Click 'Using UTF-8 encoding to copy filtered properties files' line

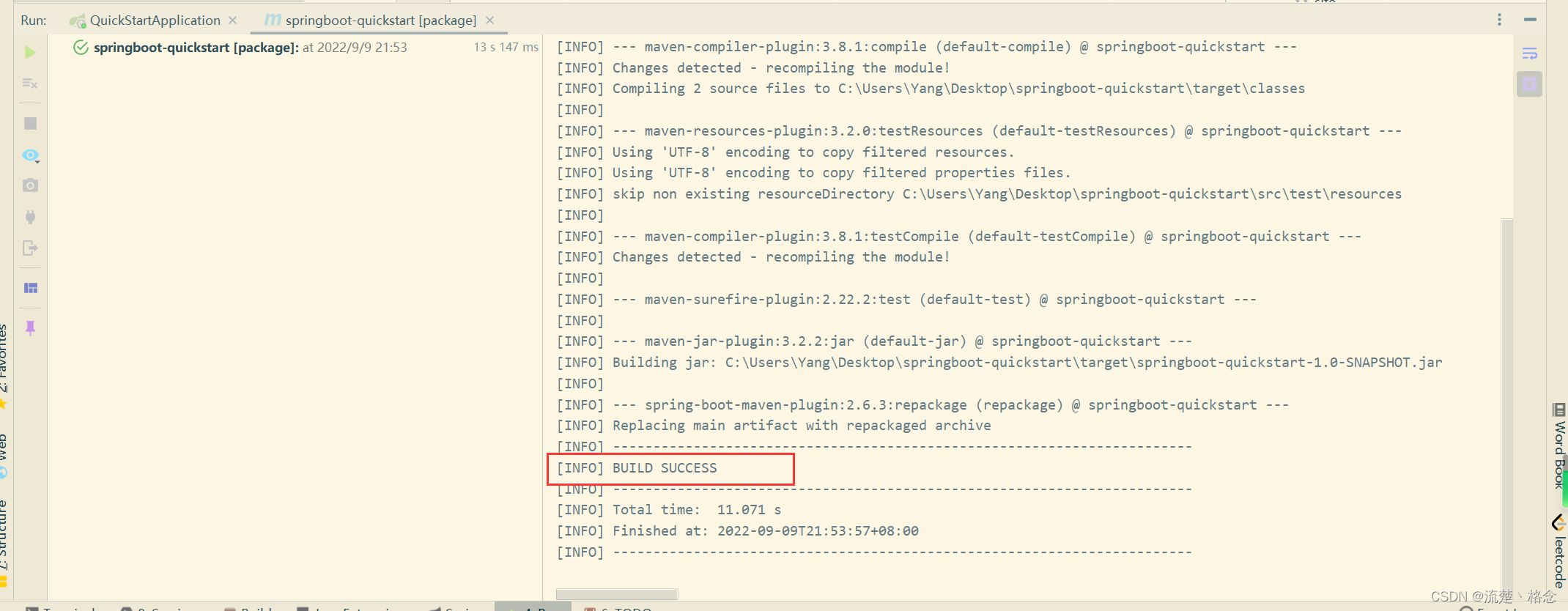[813, 173]
